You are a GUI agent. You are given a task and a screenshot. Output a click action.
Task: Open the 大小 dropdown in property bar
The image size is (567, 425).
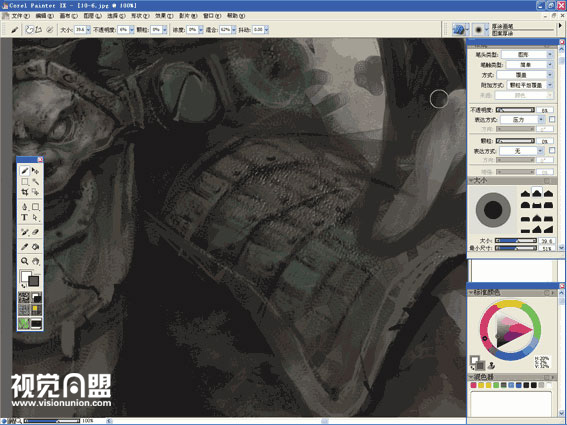point(88,30)
